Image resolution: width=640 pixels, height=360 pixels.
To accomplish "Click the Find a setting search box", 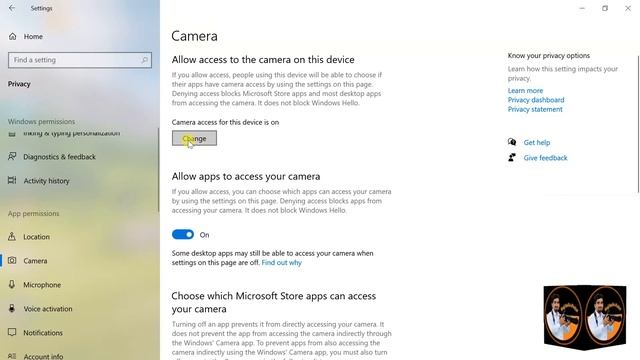I will pos(80,60).
